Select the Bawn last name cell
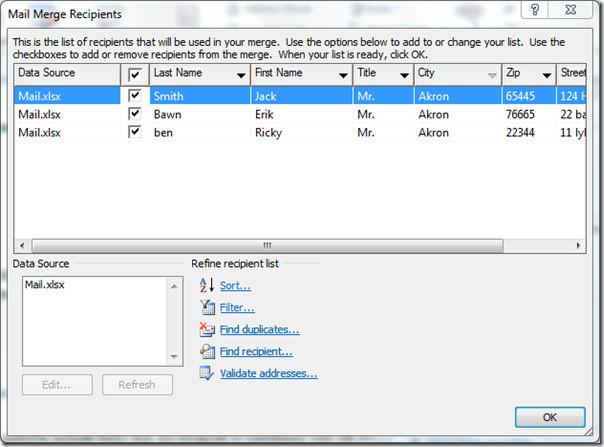 coord(200,114)
